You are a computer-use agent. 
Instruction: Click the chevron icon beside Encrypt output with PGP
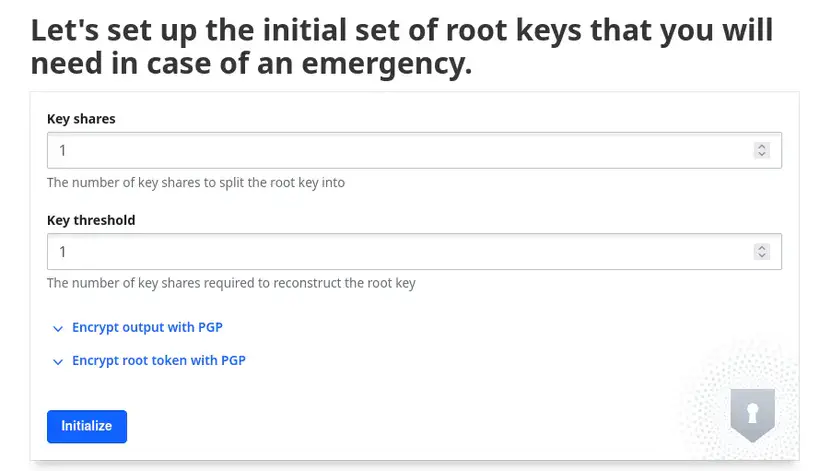point(58,328)
